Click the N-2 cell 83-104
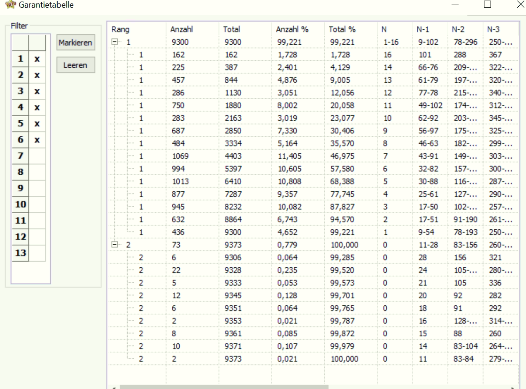Screen dimensions: 526x389 [x=465, y=346]
